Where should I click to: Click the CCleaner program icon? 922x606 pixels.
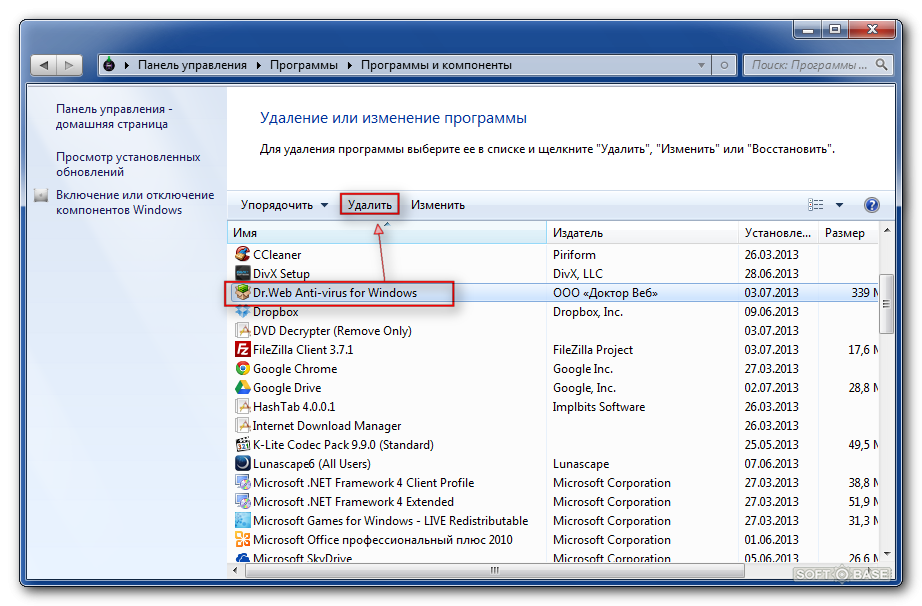(x=242, y=254)
